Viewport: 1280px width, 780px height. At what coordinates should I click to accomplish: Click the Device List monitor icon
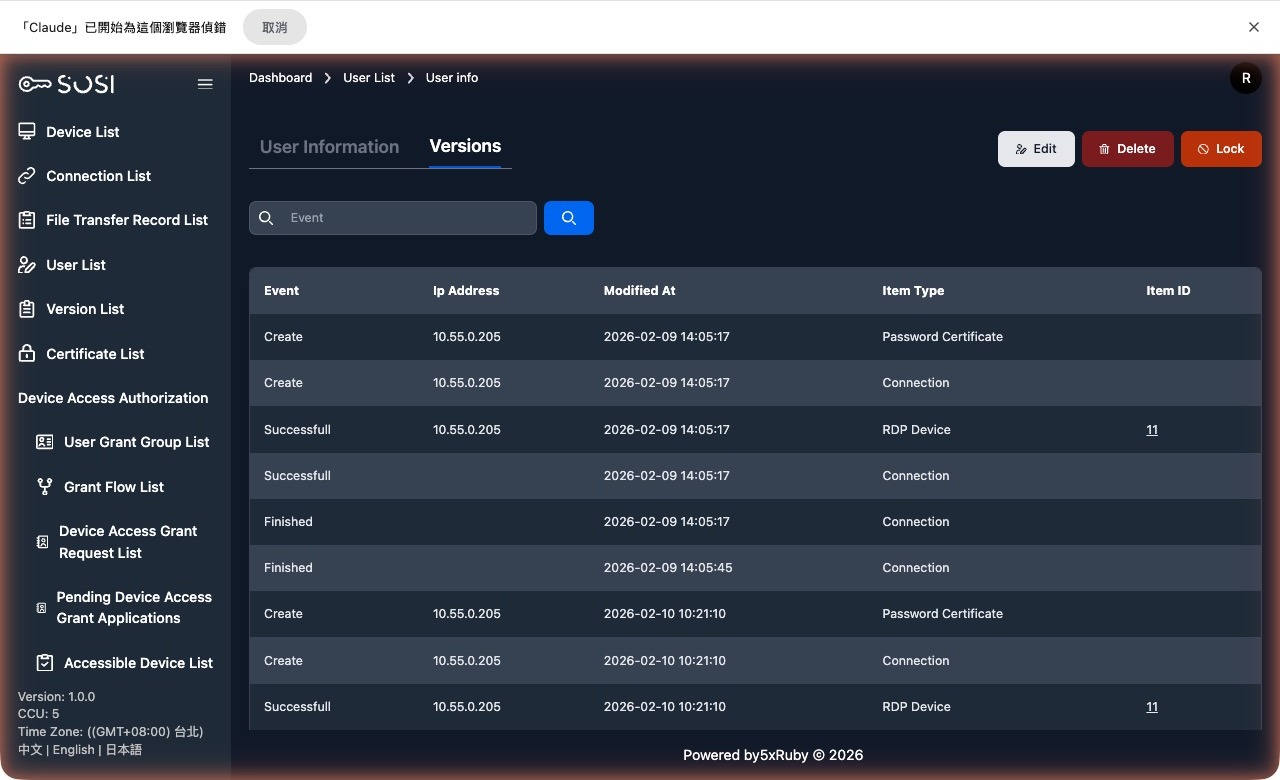point(26,131)
